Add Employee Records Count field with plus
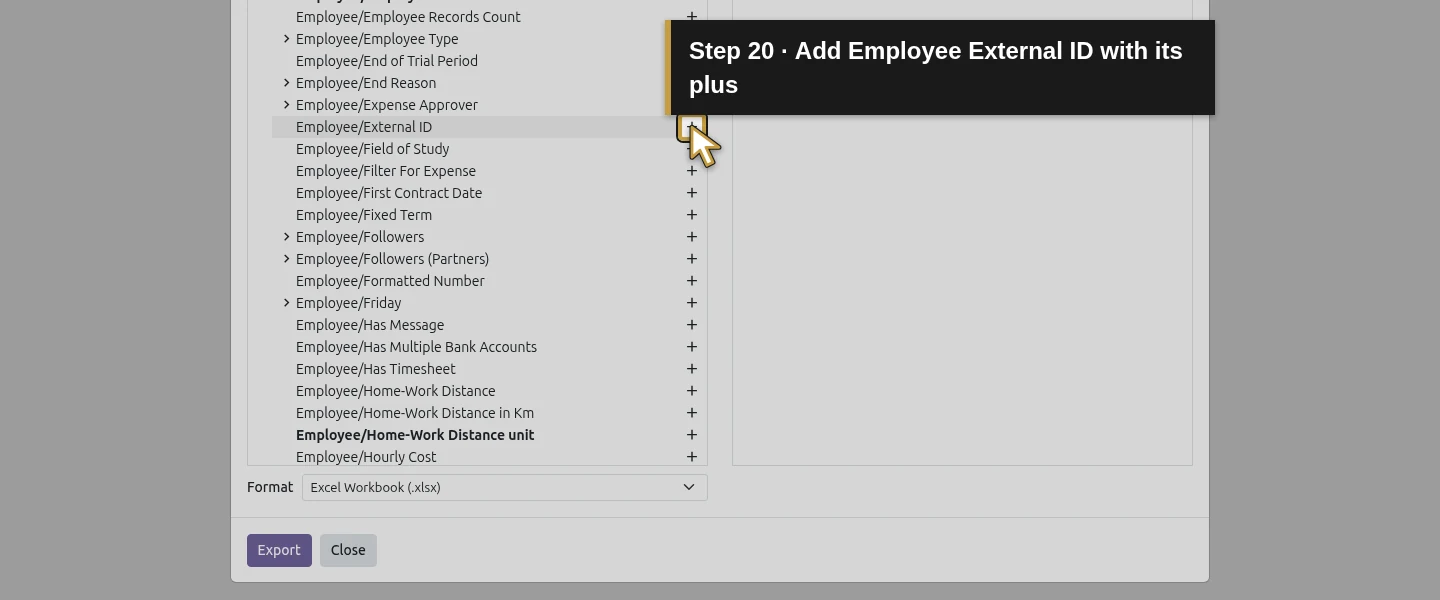The width and height of the screenshot is (1440, 600). point(691,17)
